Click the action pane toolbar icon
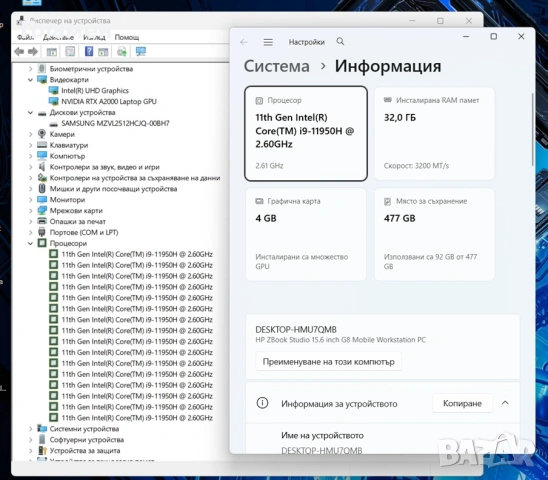This screenshot has width=548, height=480. [x=103, y=52]
